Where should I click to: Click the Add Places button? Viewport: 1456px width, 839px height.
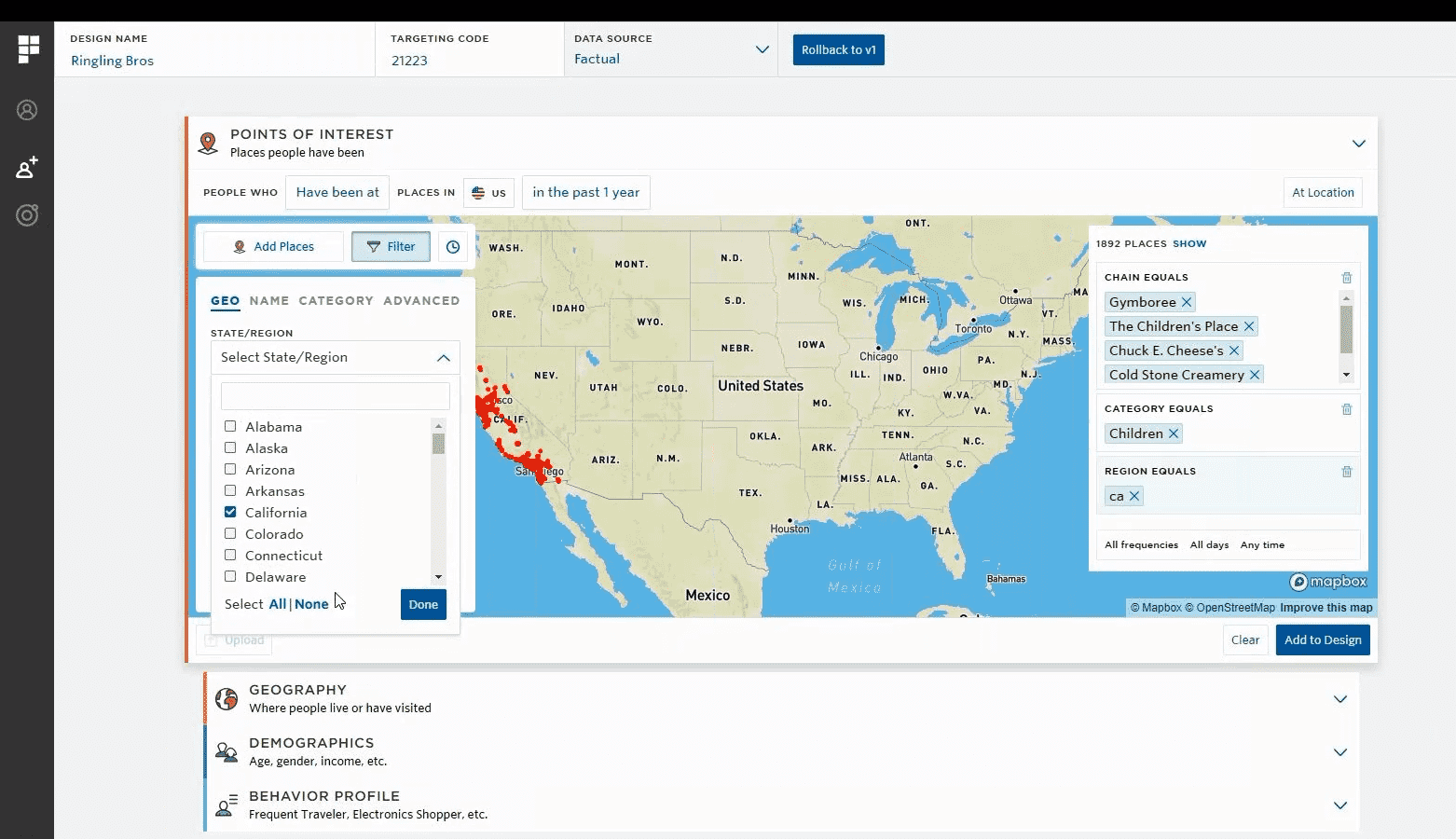coord(274,247)
